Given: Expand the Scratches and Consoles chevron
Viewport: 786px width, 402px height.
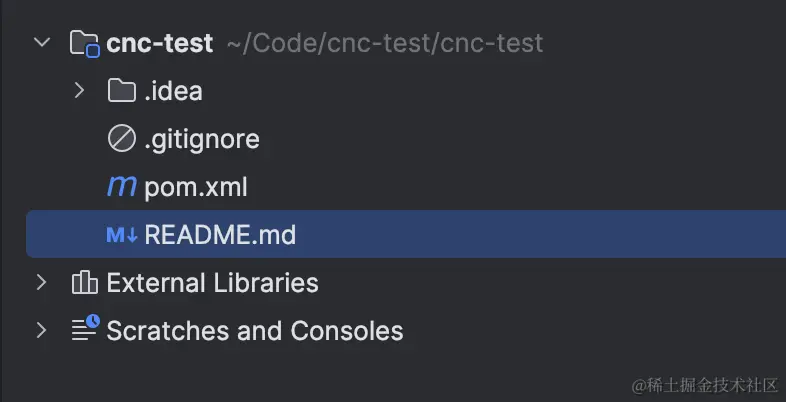Looking at the screenshot, I should [x=41, y=330].
